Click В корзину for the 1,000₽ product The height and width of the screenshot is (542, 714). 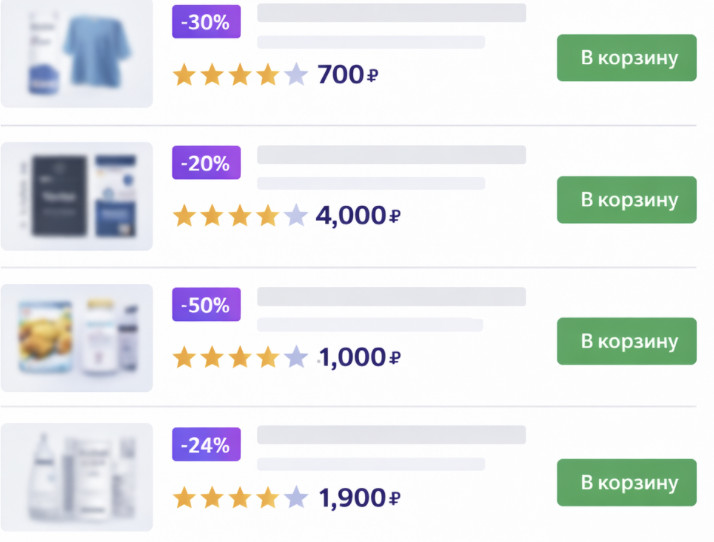click(x=626, y=341)
